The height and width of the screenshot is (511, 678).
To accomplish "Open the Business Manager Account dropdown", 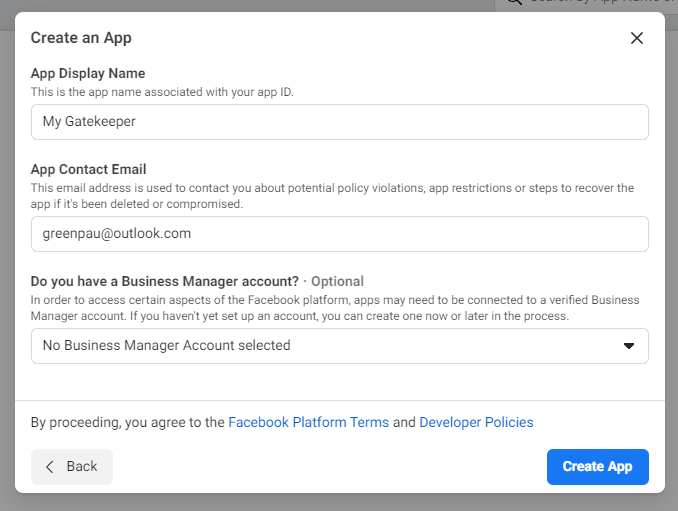I will (339, 346).
